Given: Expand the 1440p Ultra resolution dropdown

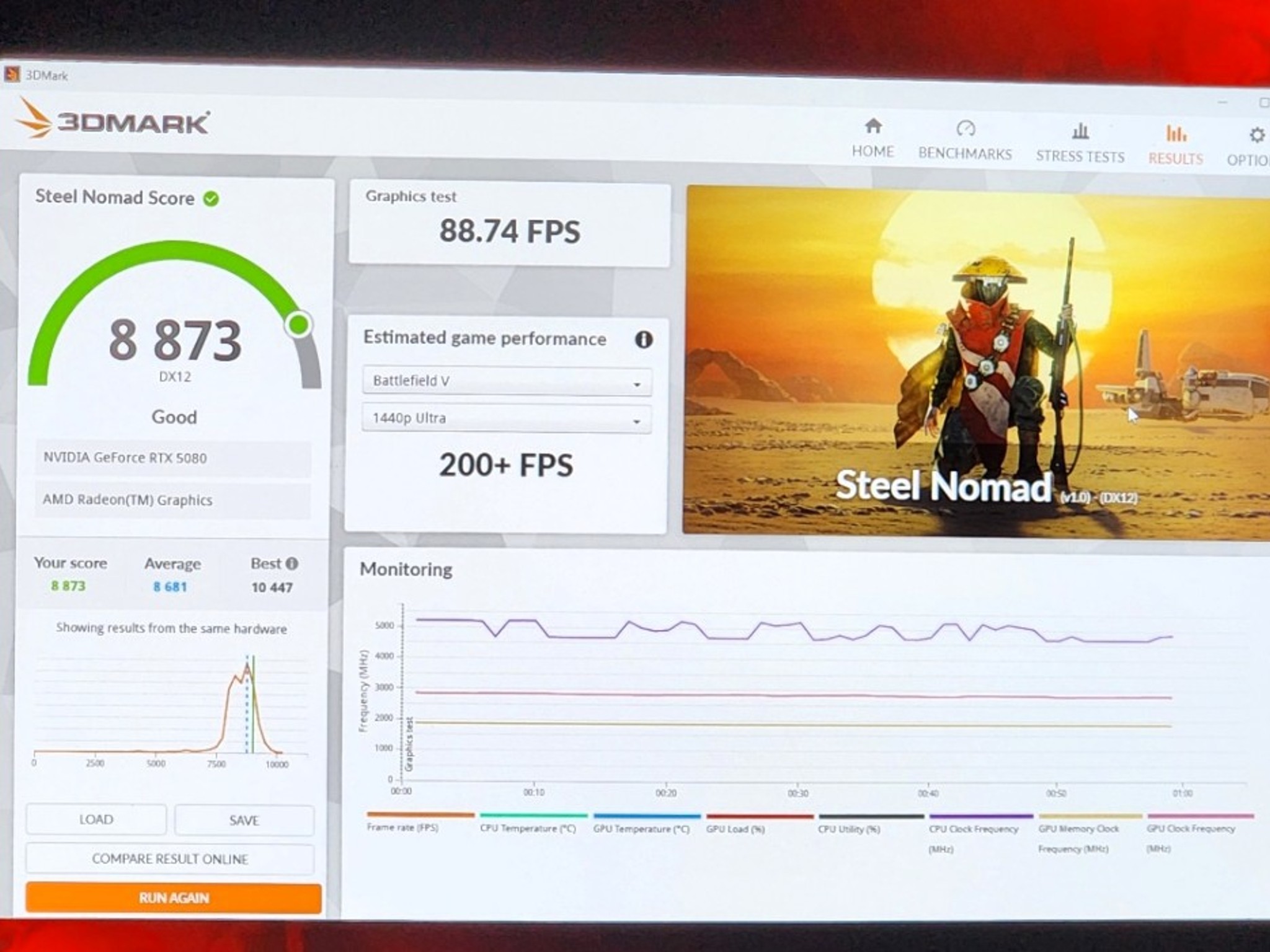Looking at the screenshot, I should (506, 419).
